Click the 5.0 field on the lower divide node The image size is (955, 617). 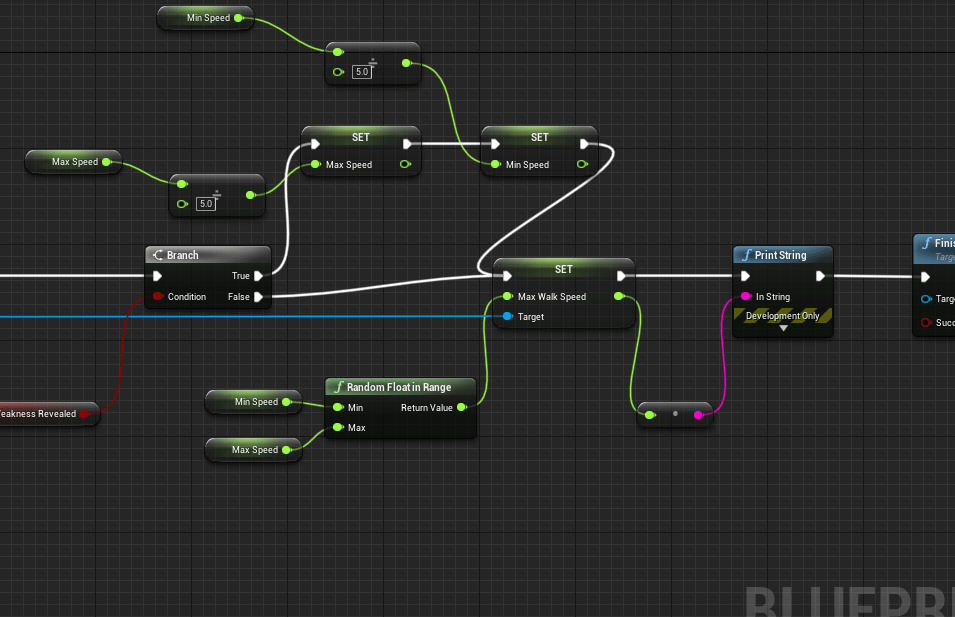click(206, 204)
